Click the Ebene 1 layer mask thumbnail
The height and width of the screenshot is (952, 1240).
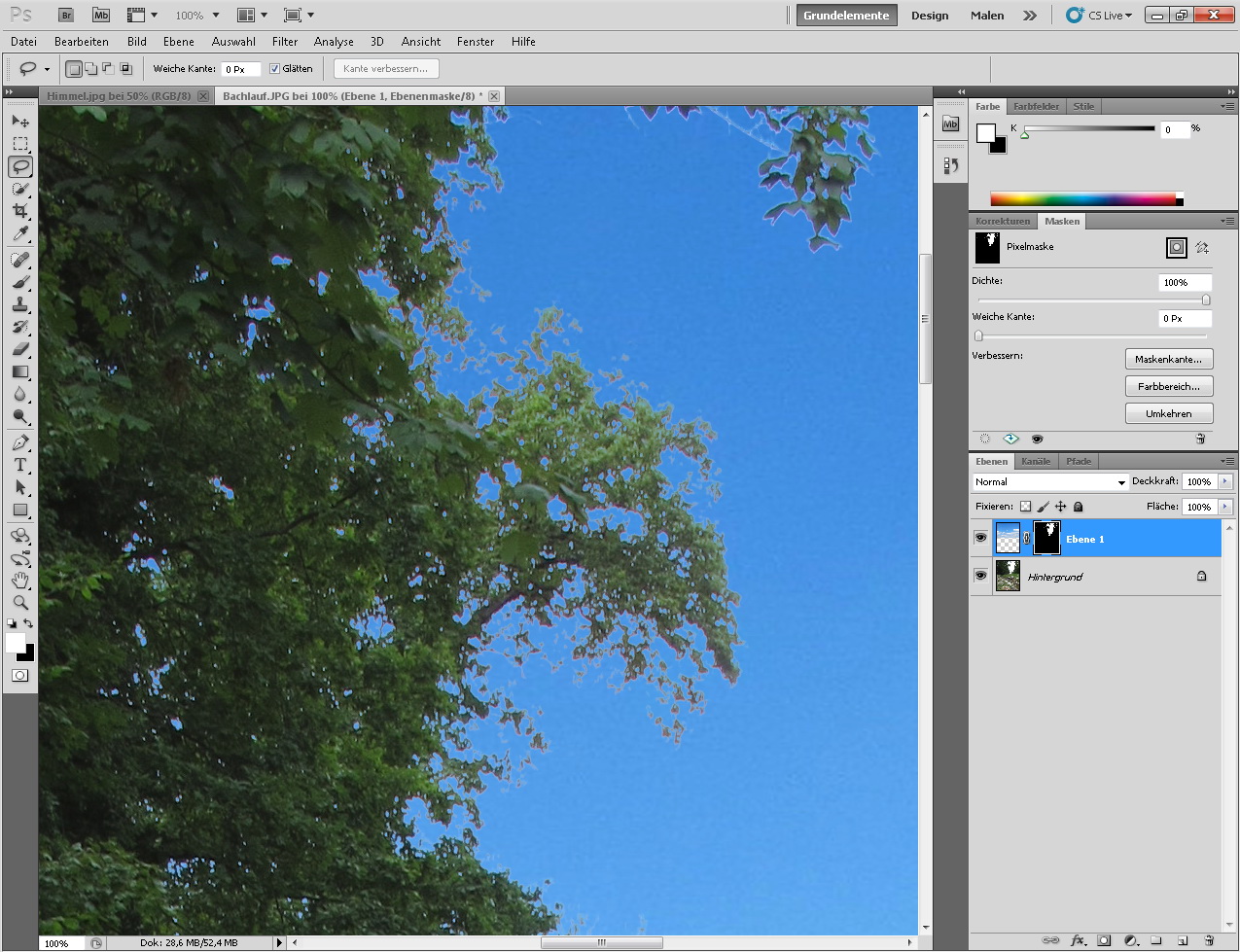1046,538
